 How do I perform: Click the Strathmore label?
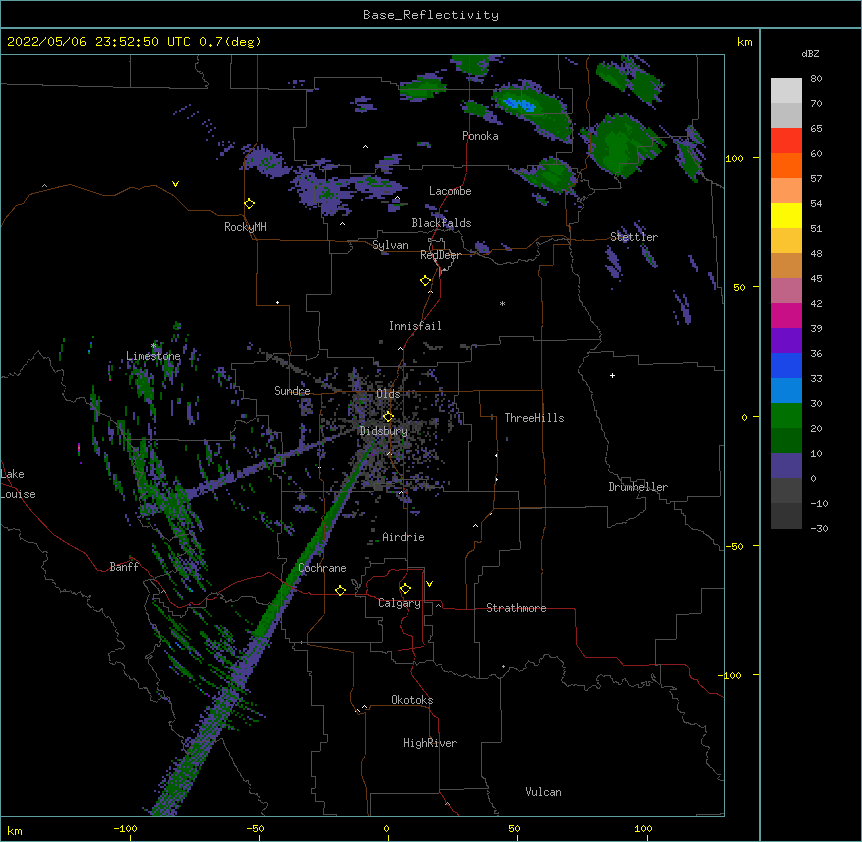coord(516,608)
